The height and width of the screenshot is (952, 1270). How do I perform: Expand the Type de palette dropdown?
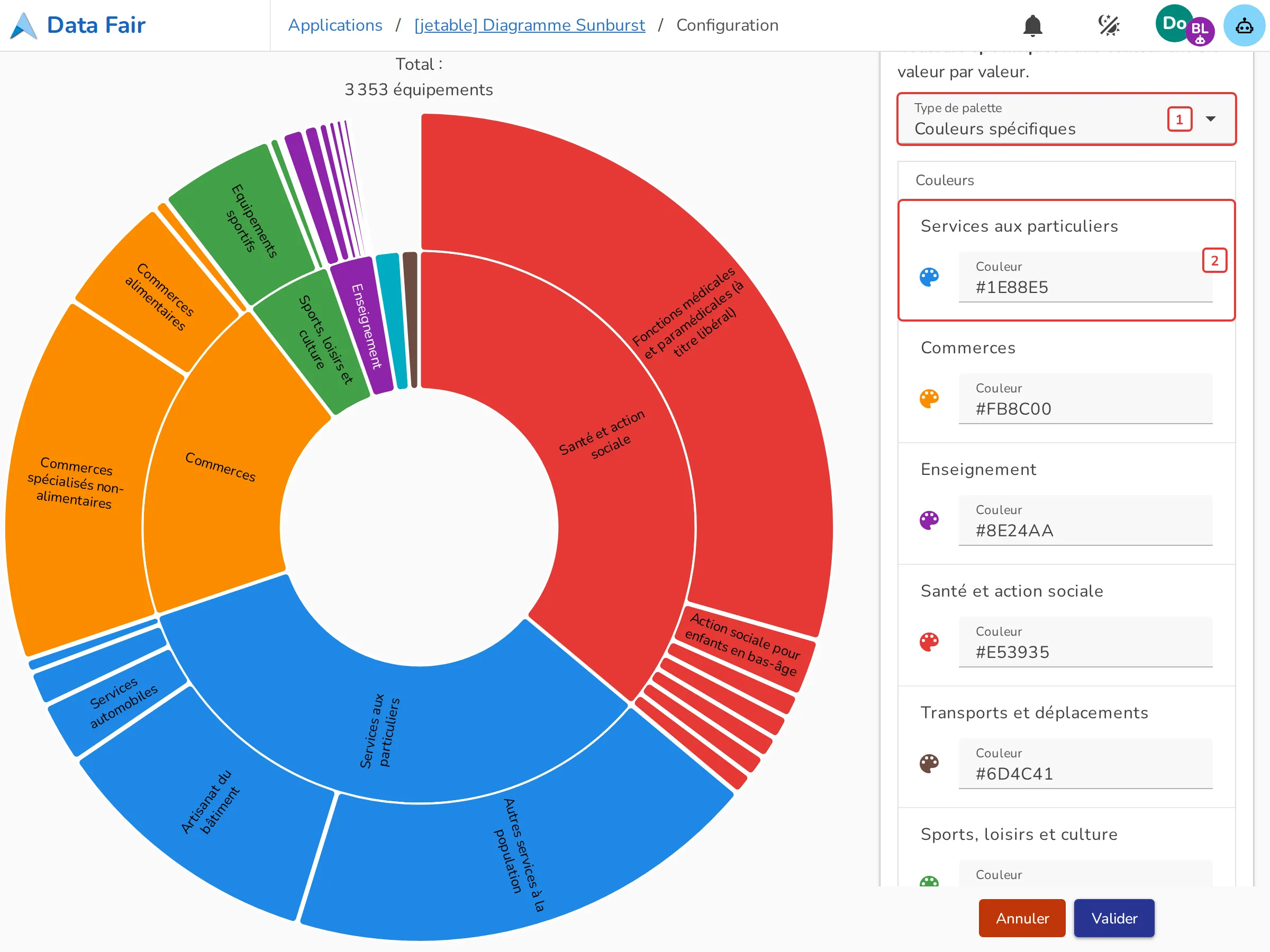[x=1067, y=120]
